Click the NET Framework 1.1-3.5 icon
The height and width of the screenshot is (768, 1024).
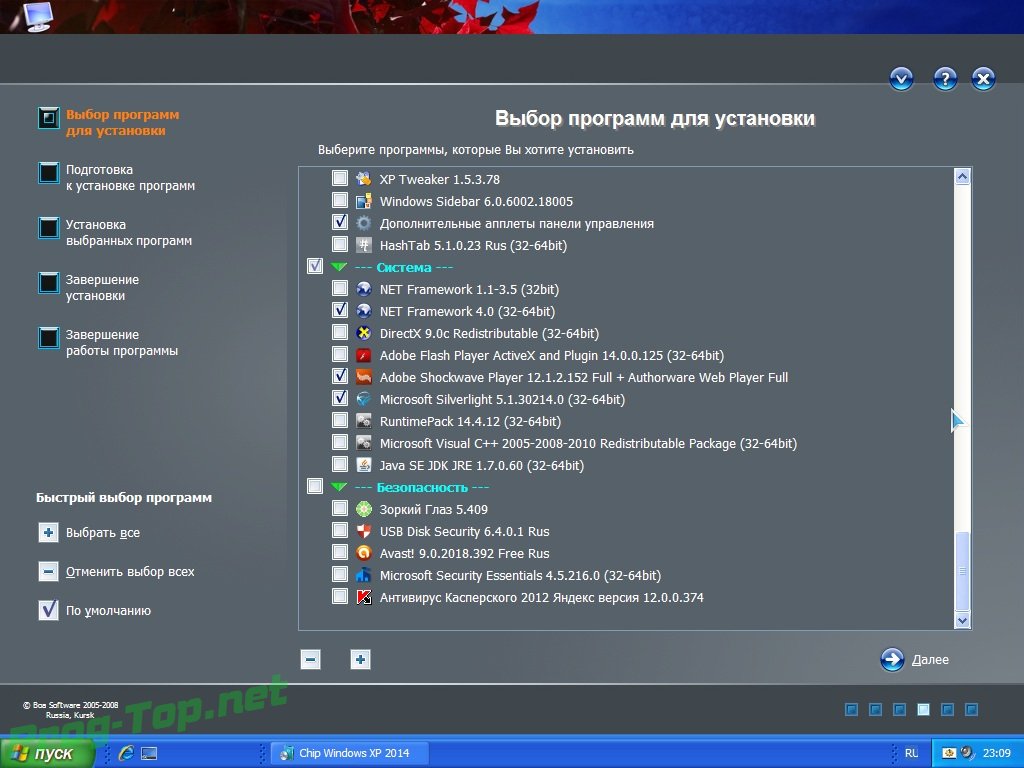364,289
